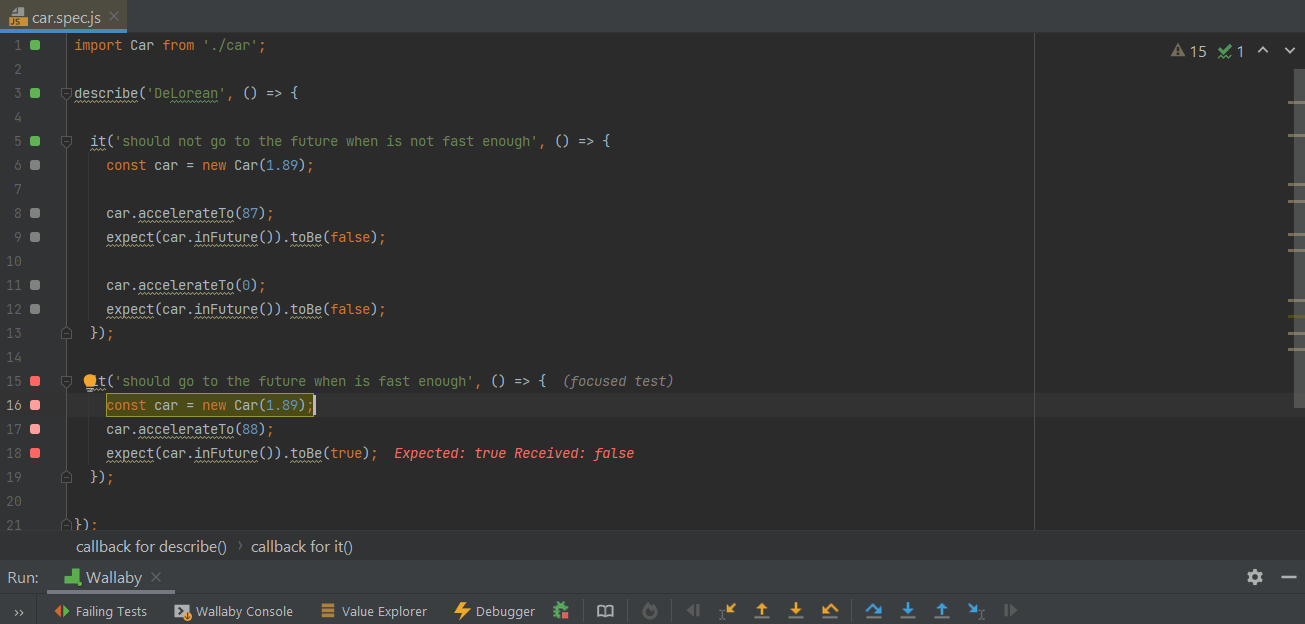This screenshot has width=1305, height=624.
Task: Close the car.spec.js editor tab
Action: [x=115, y=17]
